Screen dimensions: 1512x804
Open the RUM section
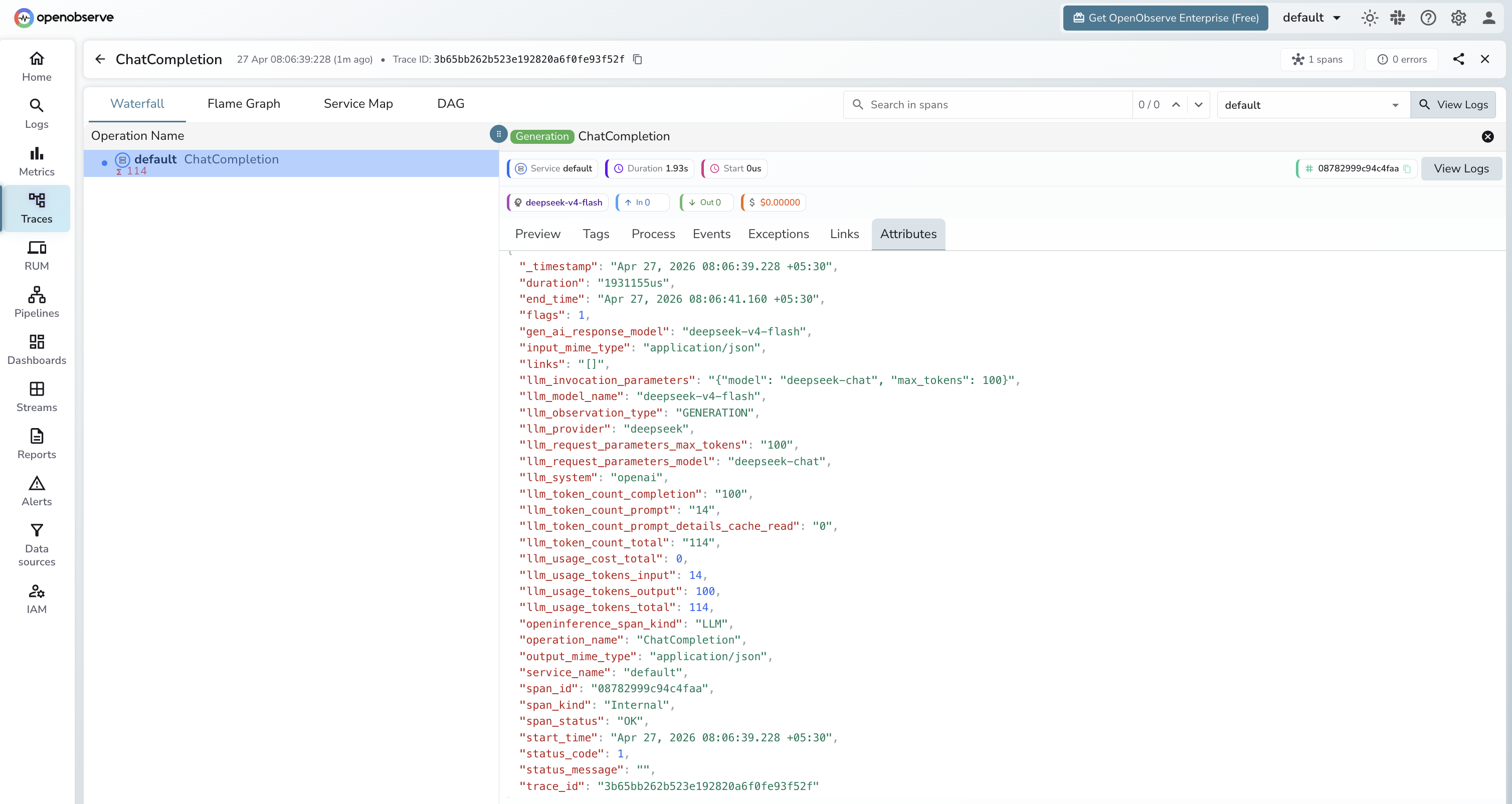[37, 255]
